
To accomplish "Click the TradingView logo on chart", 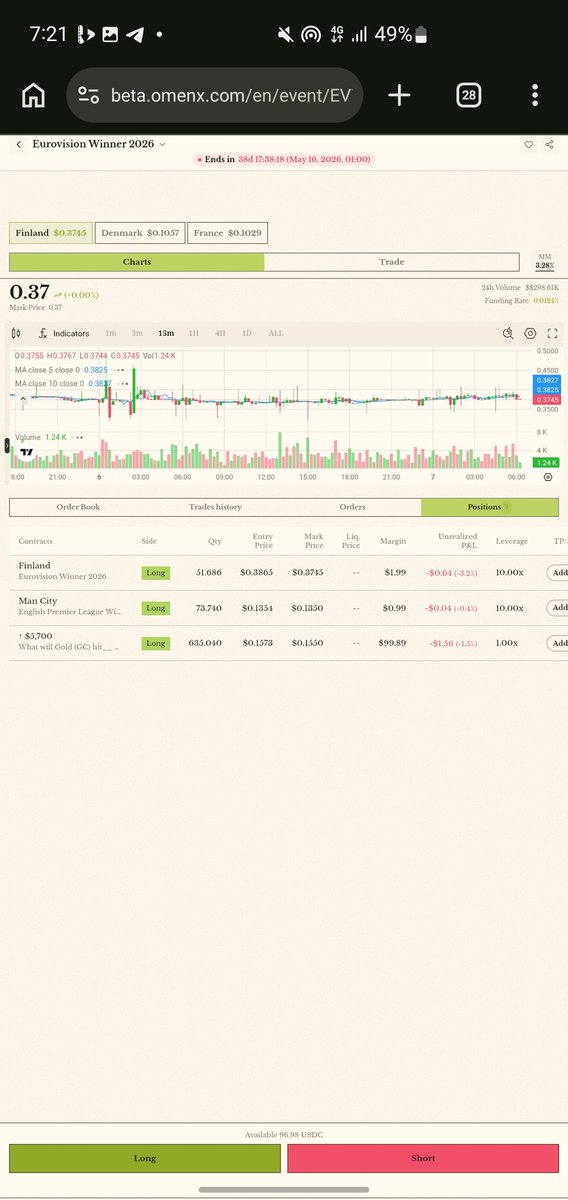I will [x=27, y=454].
